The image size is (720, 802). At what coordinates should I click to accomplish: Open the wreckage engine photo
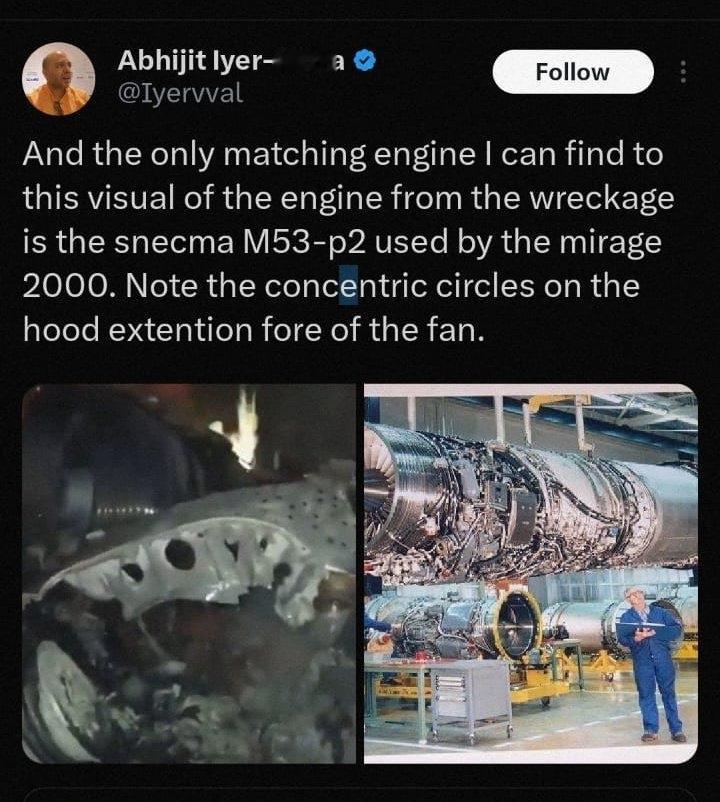coord(189,573)
